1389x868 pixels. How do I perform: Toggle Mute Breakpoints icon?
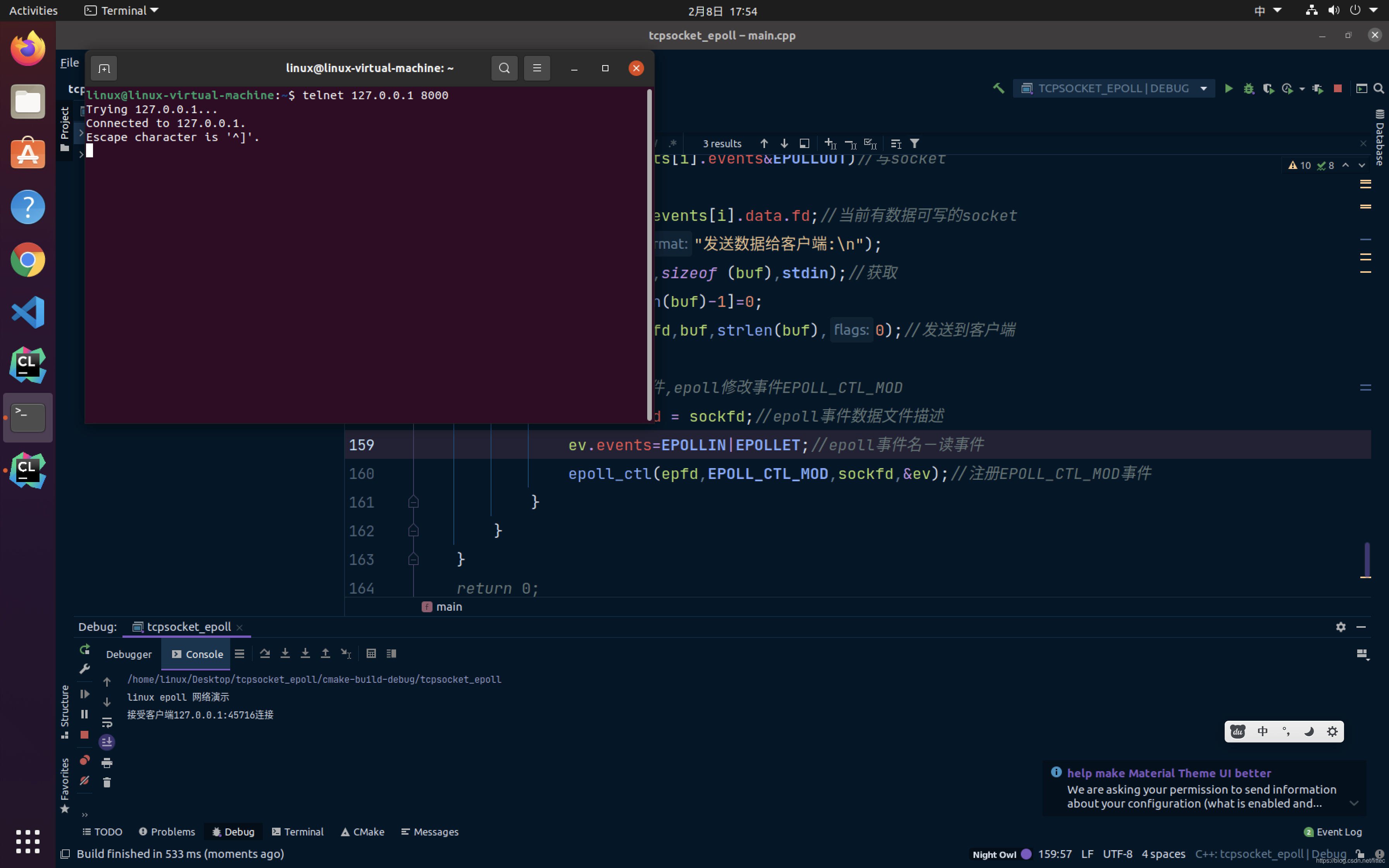(x=84, y=781)
